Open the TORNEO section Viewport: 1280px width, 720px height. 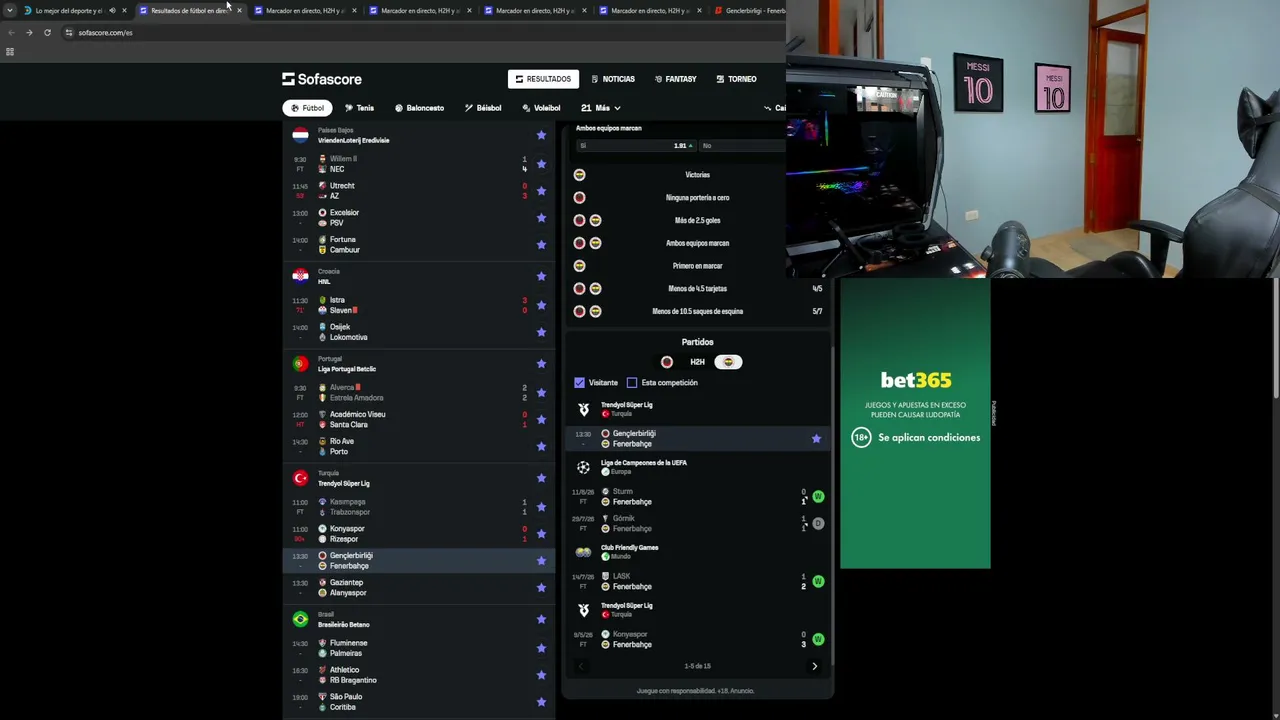[736, 79]
